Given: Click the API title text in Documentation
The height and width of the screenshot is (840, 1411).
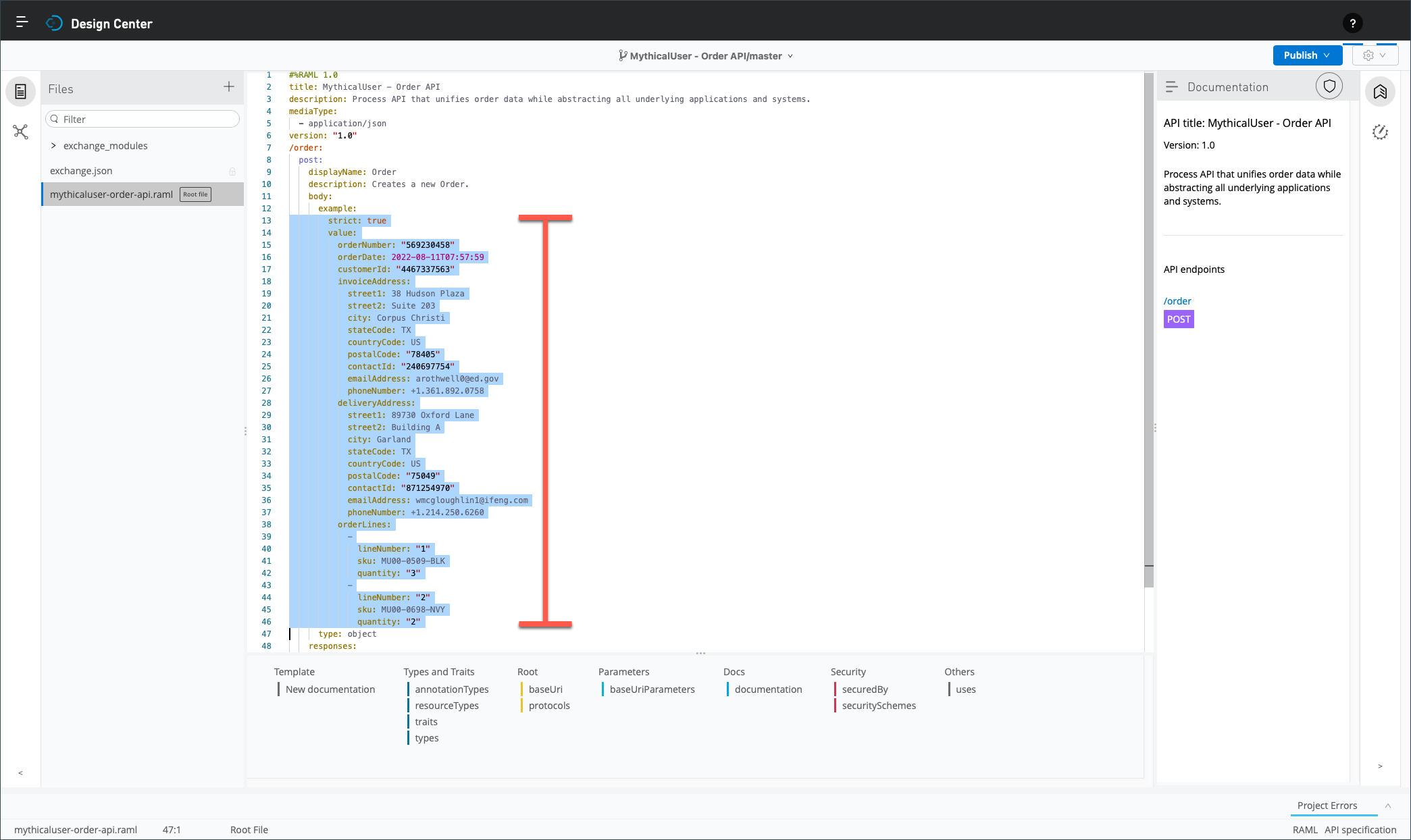Looking at the screenshot, I should [x=1247, y=123].
